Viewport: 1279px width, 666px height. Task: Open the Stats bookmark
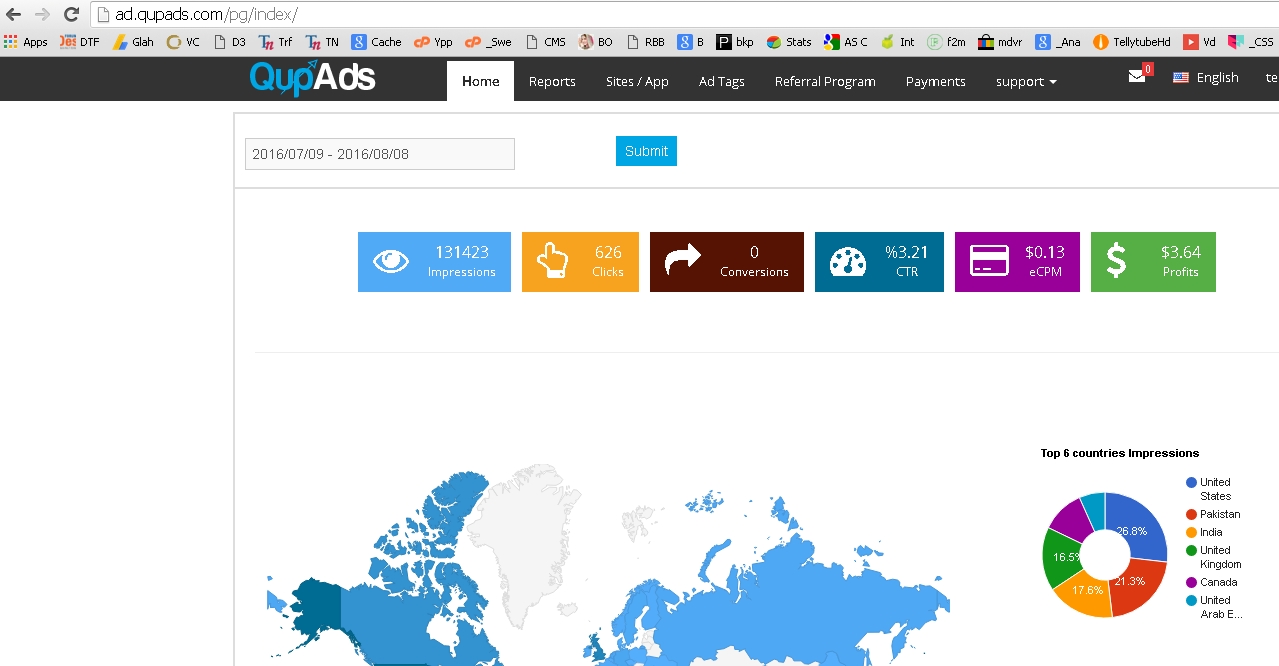click(x=789, y=42)
